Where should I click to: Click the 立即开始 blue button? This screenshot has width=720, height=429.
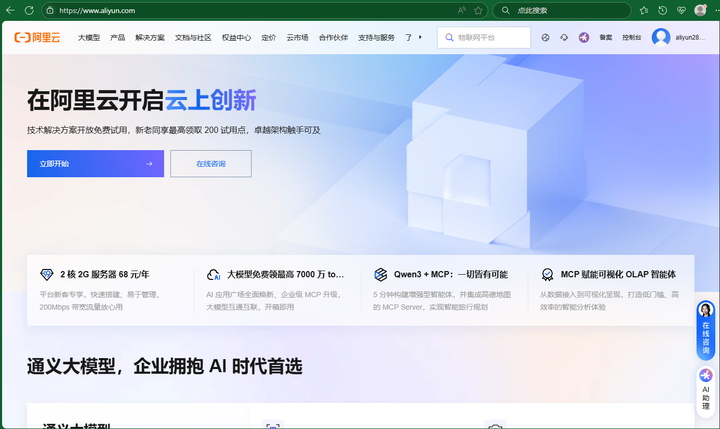(x=95, y=164)
